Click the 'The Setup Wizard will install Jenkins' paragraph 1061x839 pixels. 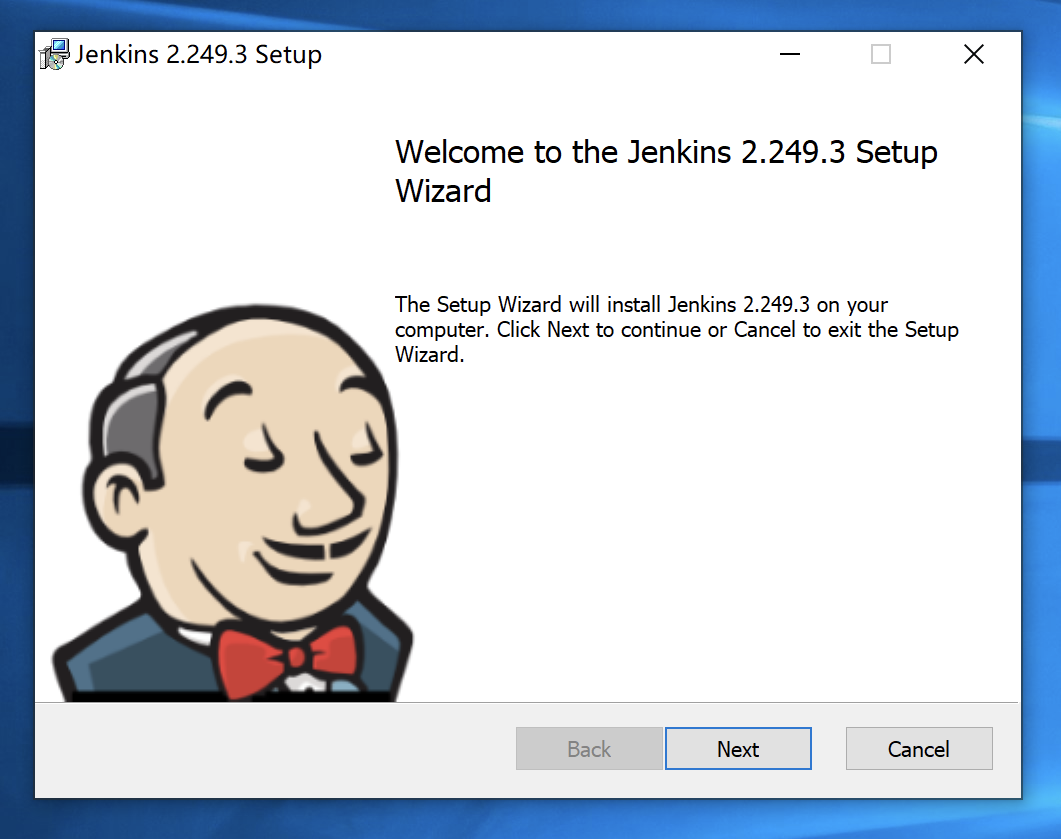click(x=677, y=330)
